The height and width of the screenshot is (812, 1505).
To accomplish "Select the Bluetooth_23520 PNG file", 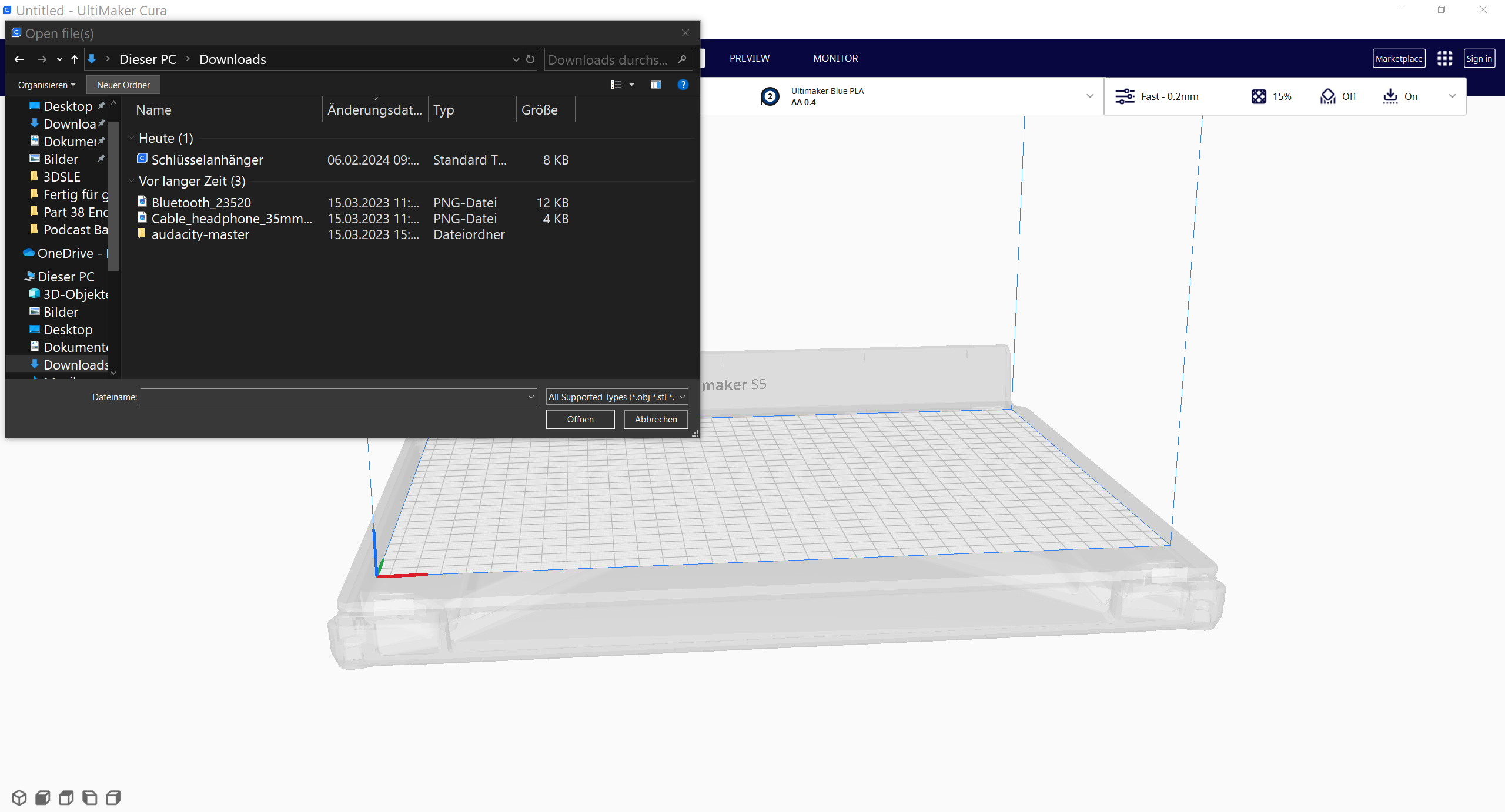I will click(x=201, y=203).
